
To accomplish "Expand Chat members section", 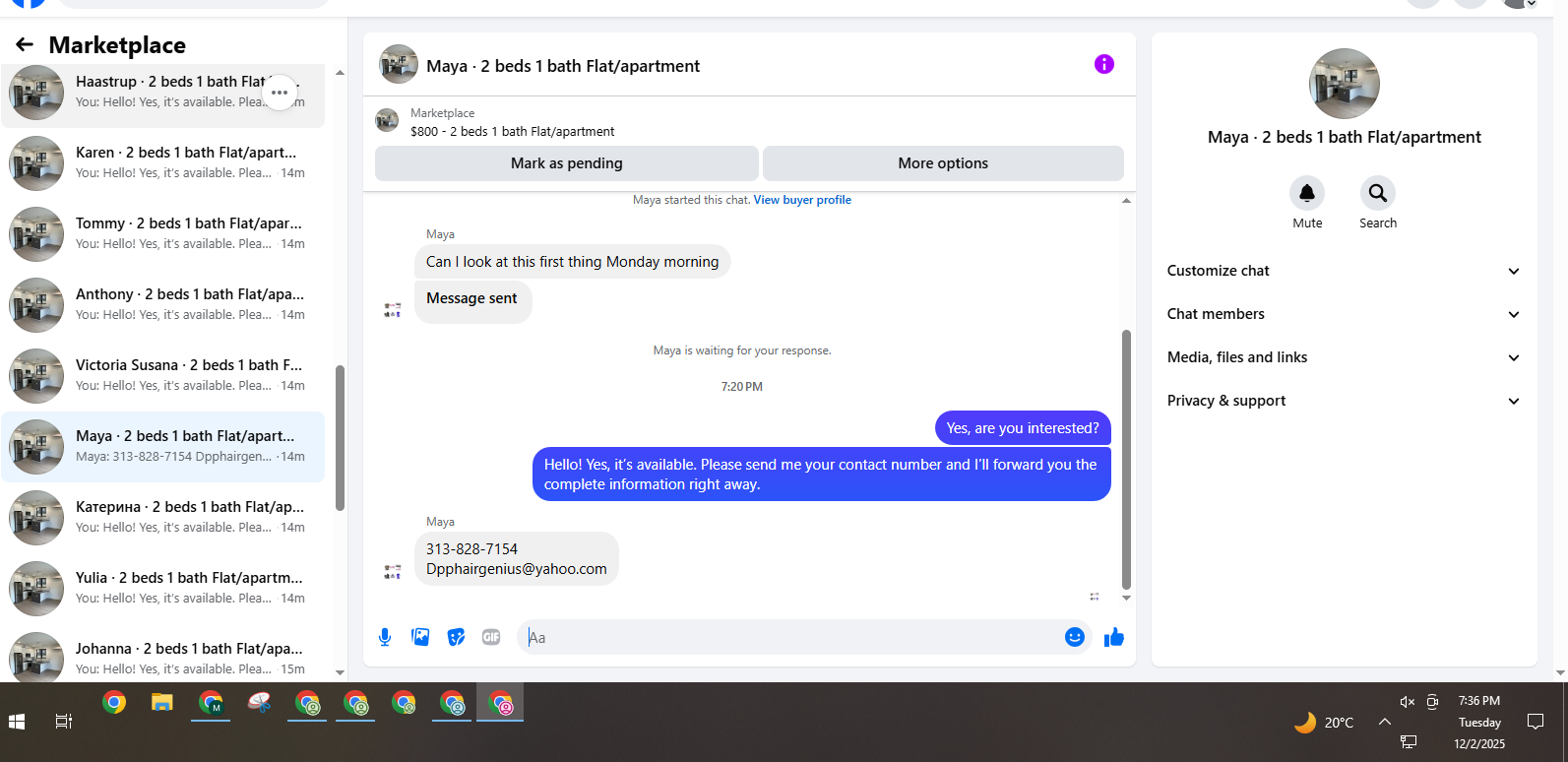I will click(1344, 314).
